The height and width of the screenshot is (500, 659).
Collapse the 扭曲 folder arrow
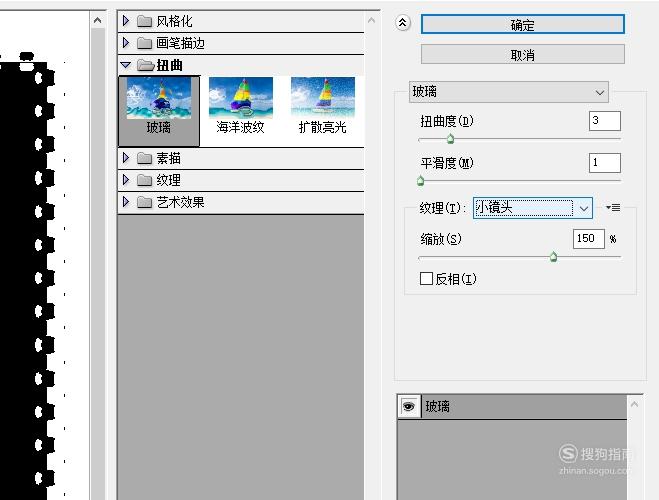click(126, 65)
